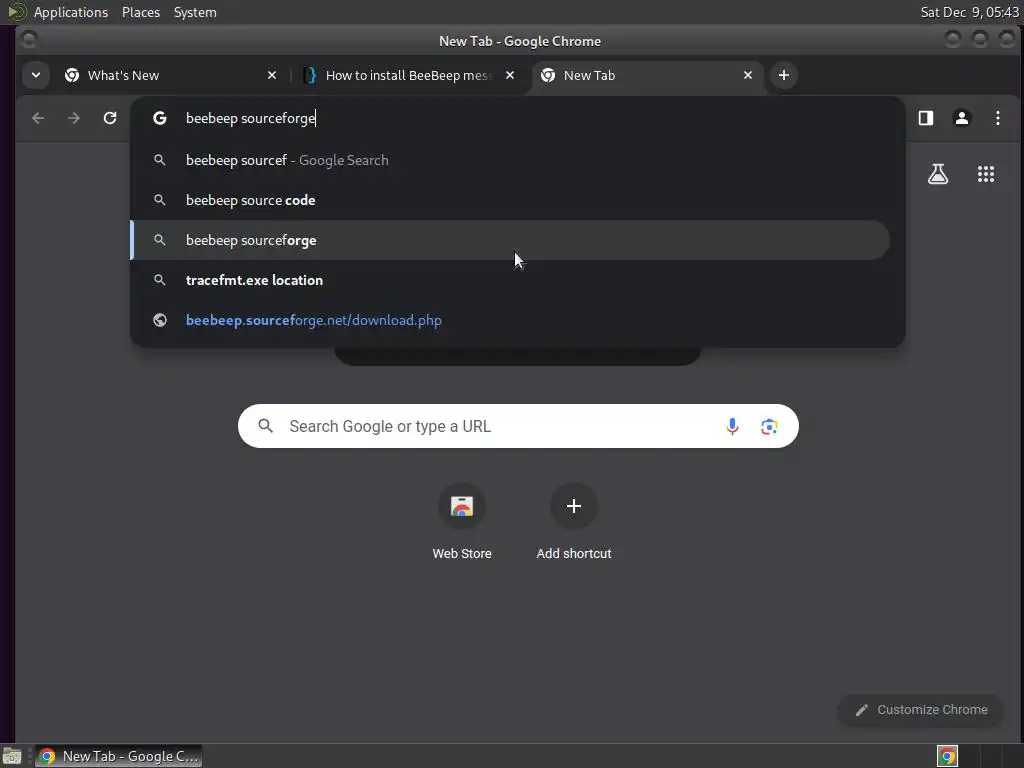This screenshot has height=768, width=1024.
Task: Open the Chrome profile icon
Action: pyautogui.click(x=961, y=118)
